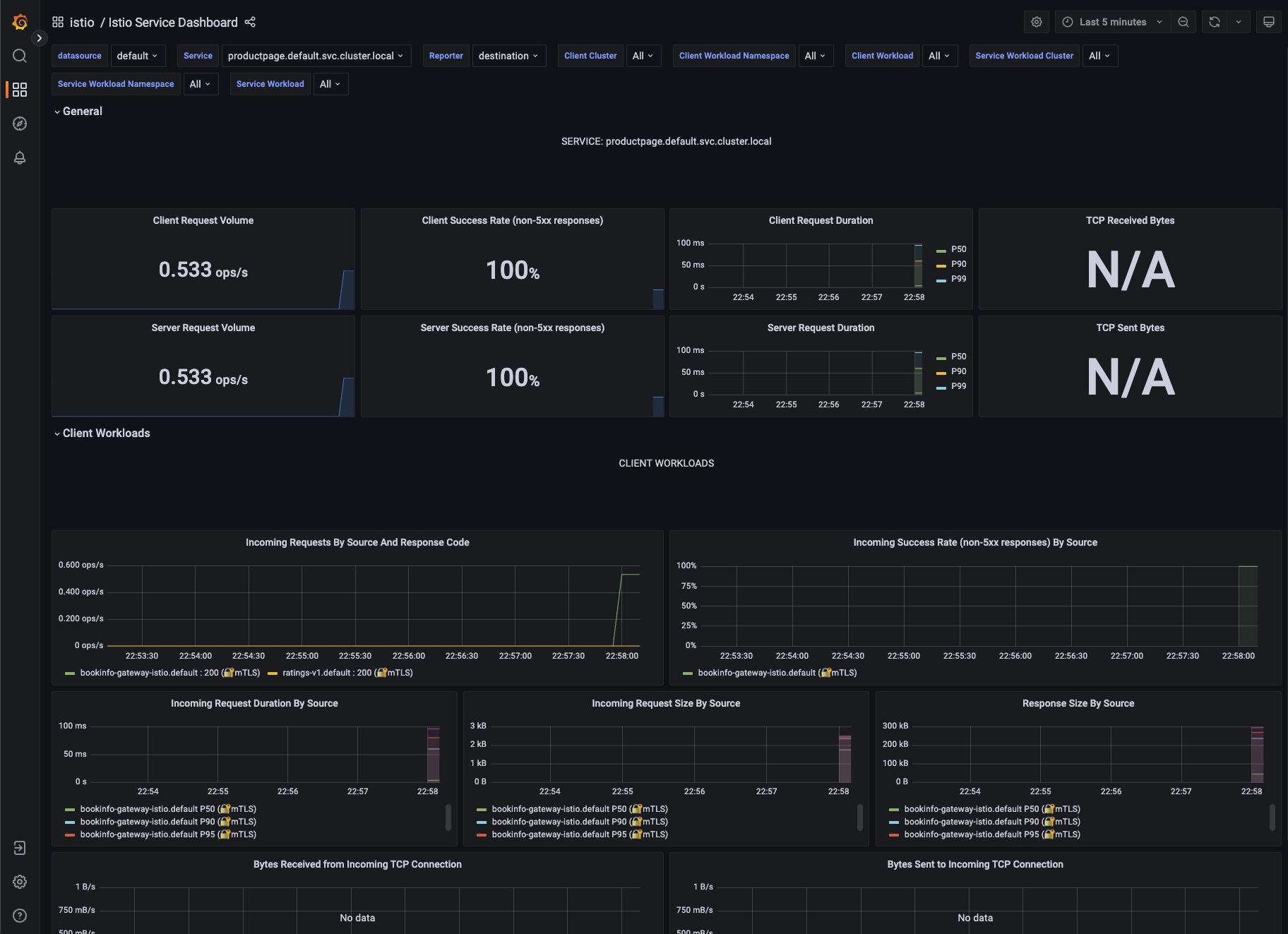
Task: Cycle view mode with monitor icon
Action: [1268, 22]
